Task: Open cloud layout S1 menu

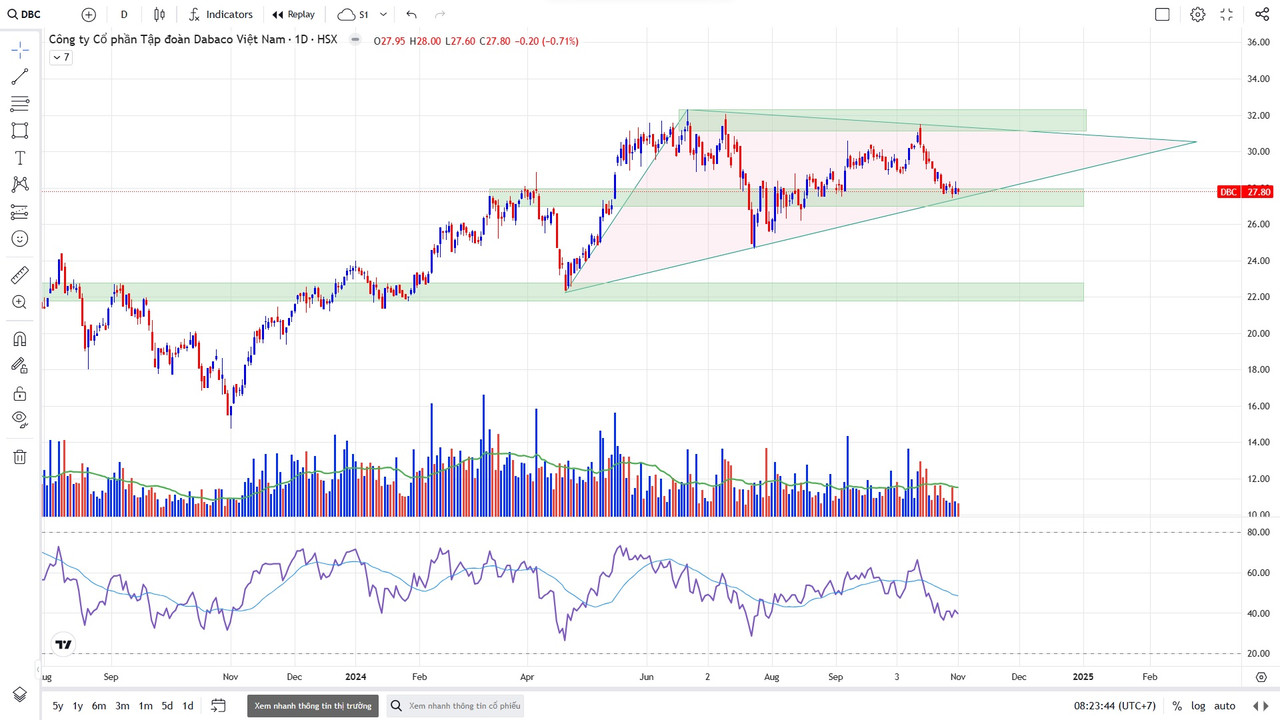Action: coord(353,14)
